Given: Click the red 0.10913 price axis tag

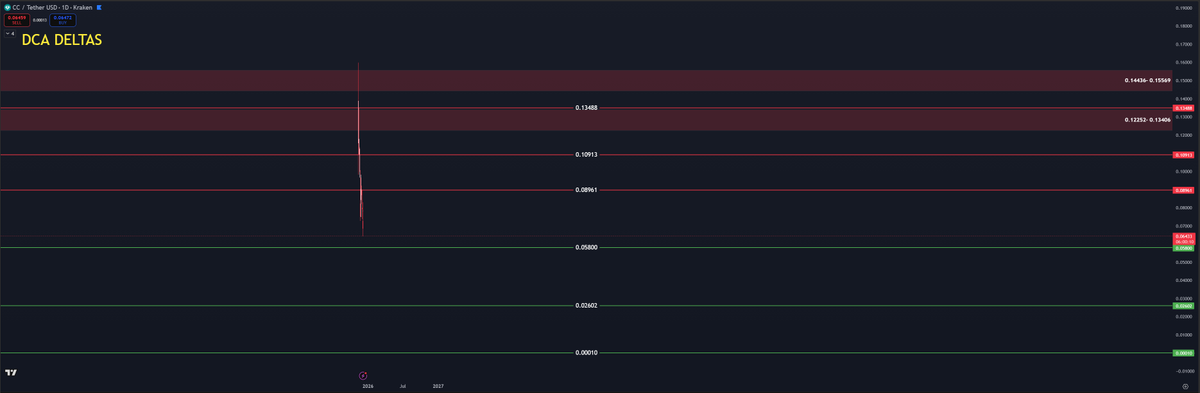Looking at the screenshot, I should click(1183, 155).
